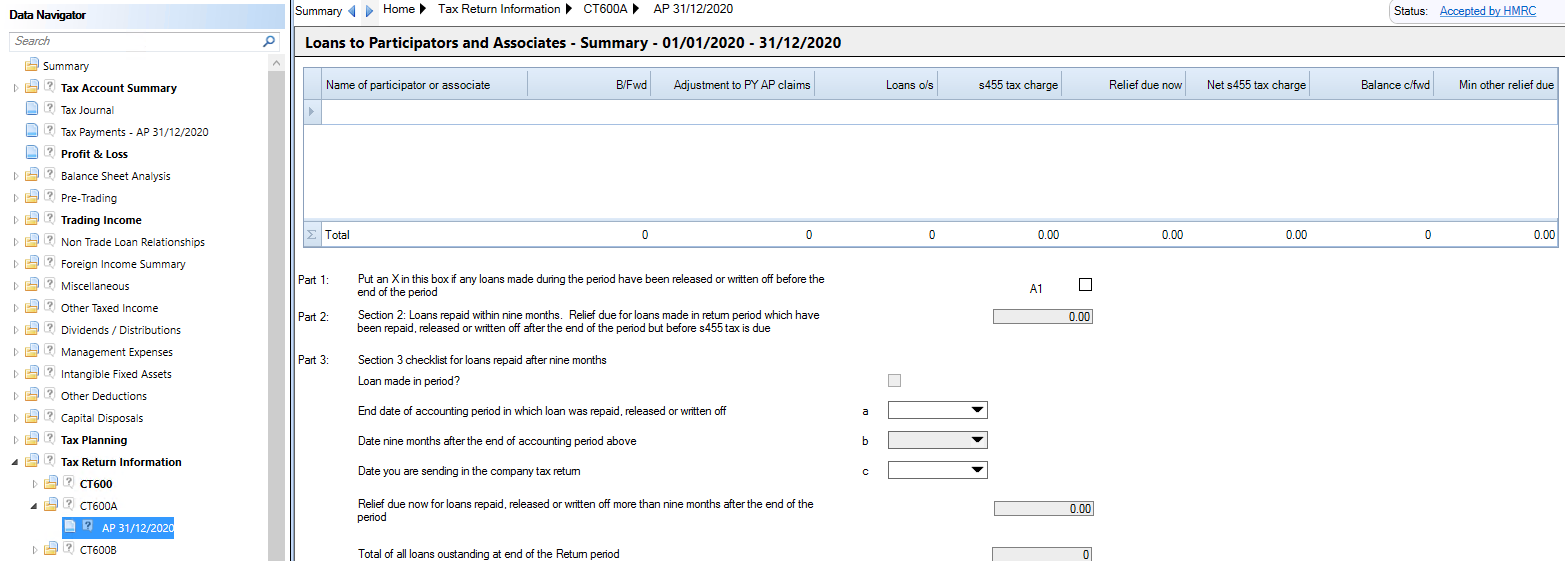Click the folder icon of Trading Income
This screenshot has width=1566, height=561.
tap(32, 220)
